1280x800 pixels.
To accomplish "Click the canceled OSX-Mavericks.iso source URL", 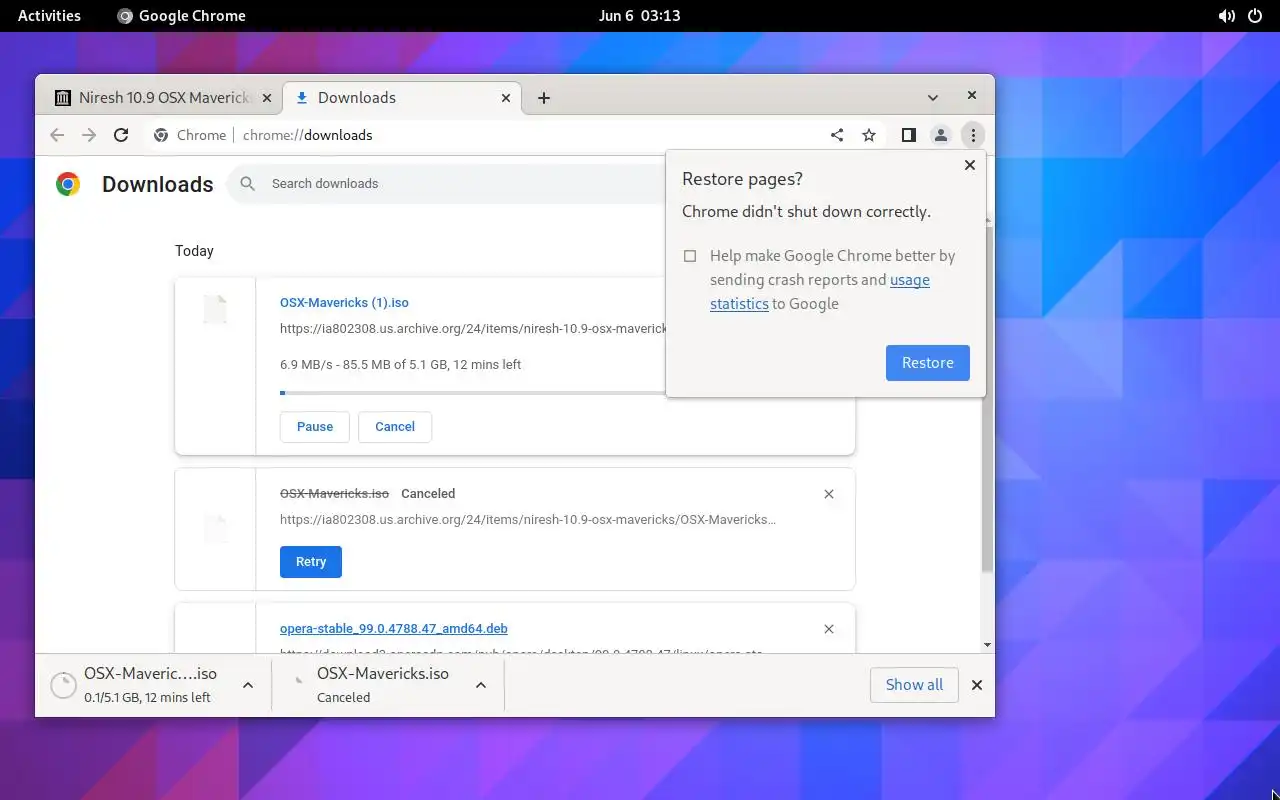I will tap(528, 520).
